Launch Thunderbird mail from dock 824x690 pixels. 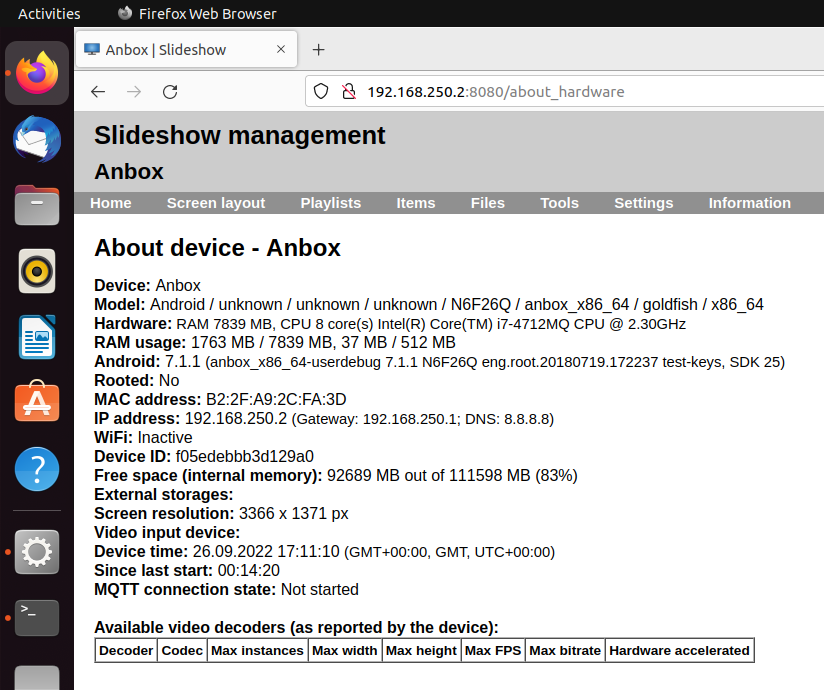point(37,139)
